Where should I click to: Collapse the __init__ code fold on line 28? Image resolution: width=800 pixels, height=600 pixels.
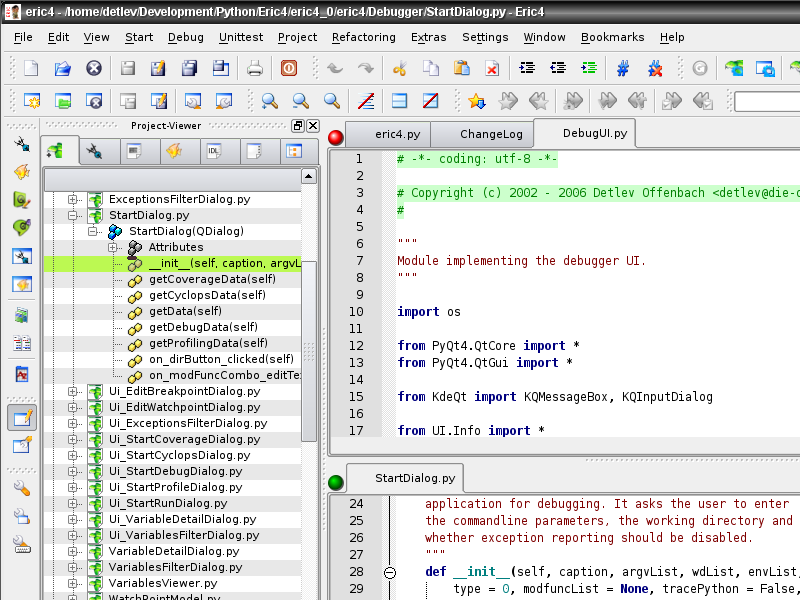pyautogui.click(x=389, y=571)
